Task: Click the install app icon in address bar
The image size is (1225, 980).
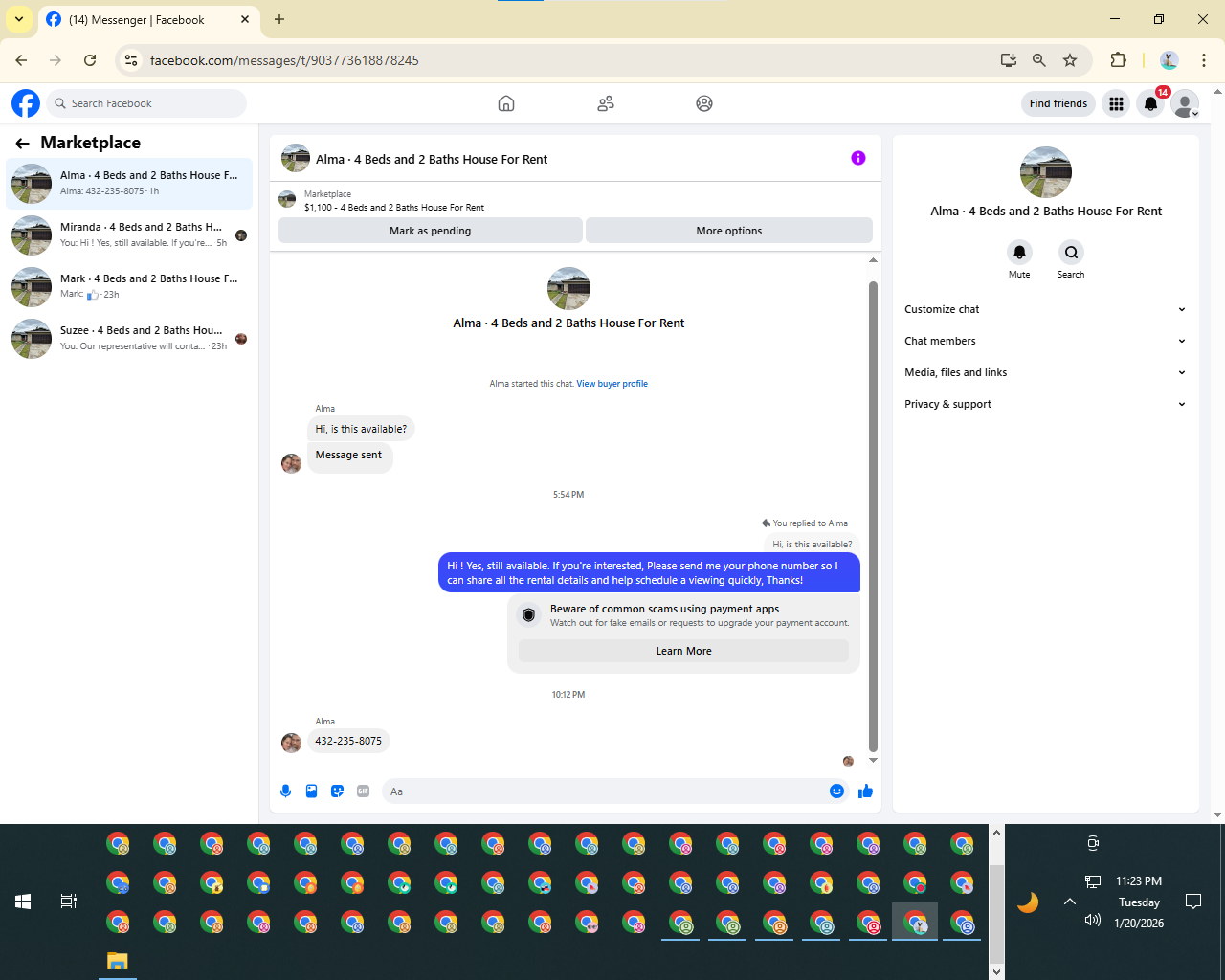Action: click(1009, 60)
